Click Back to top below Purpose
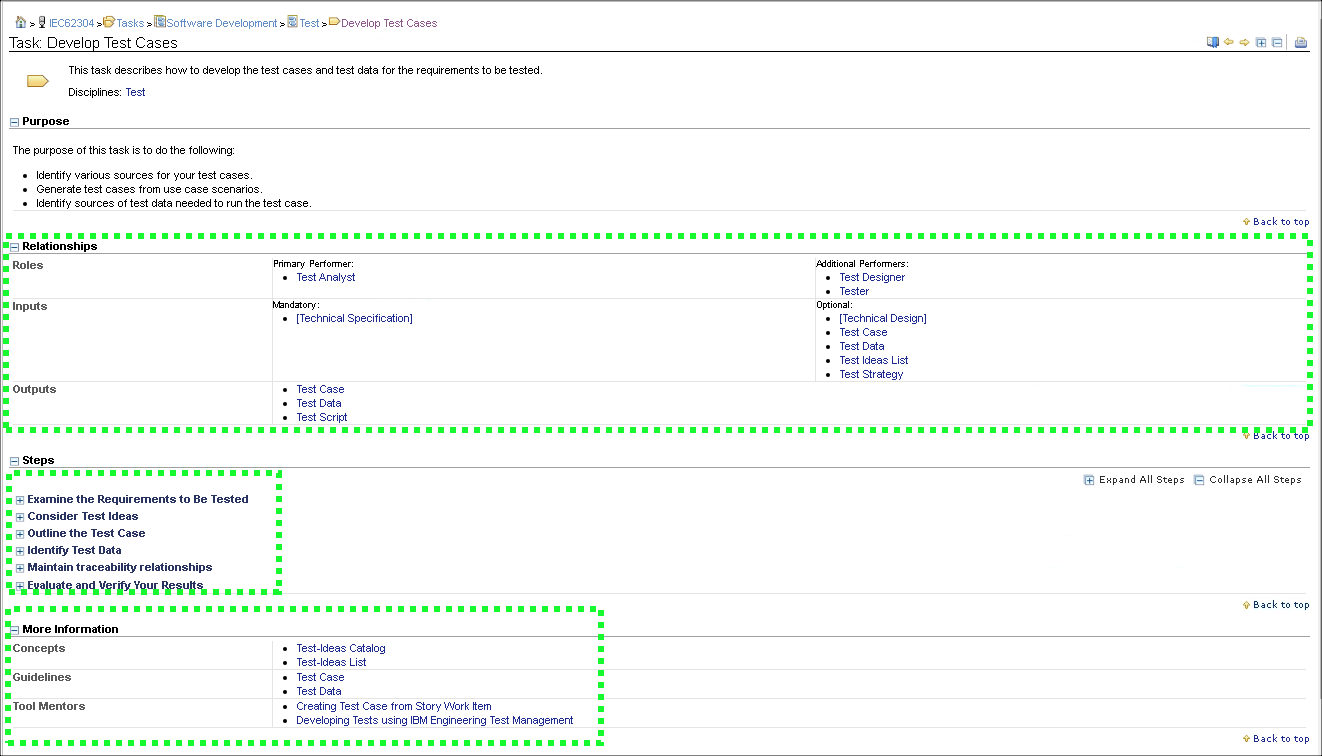Viewport: 1322px width, 756px height. tap(1280, 222)
